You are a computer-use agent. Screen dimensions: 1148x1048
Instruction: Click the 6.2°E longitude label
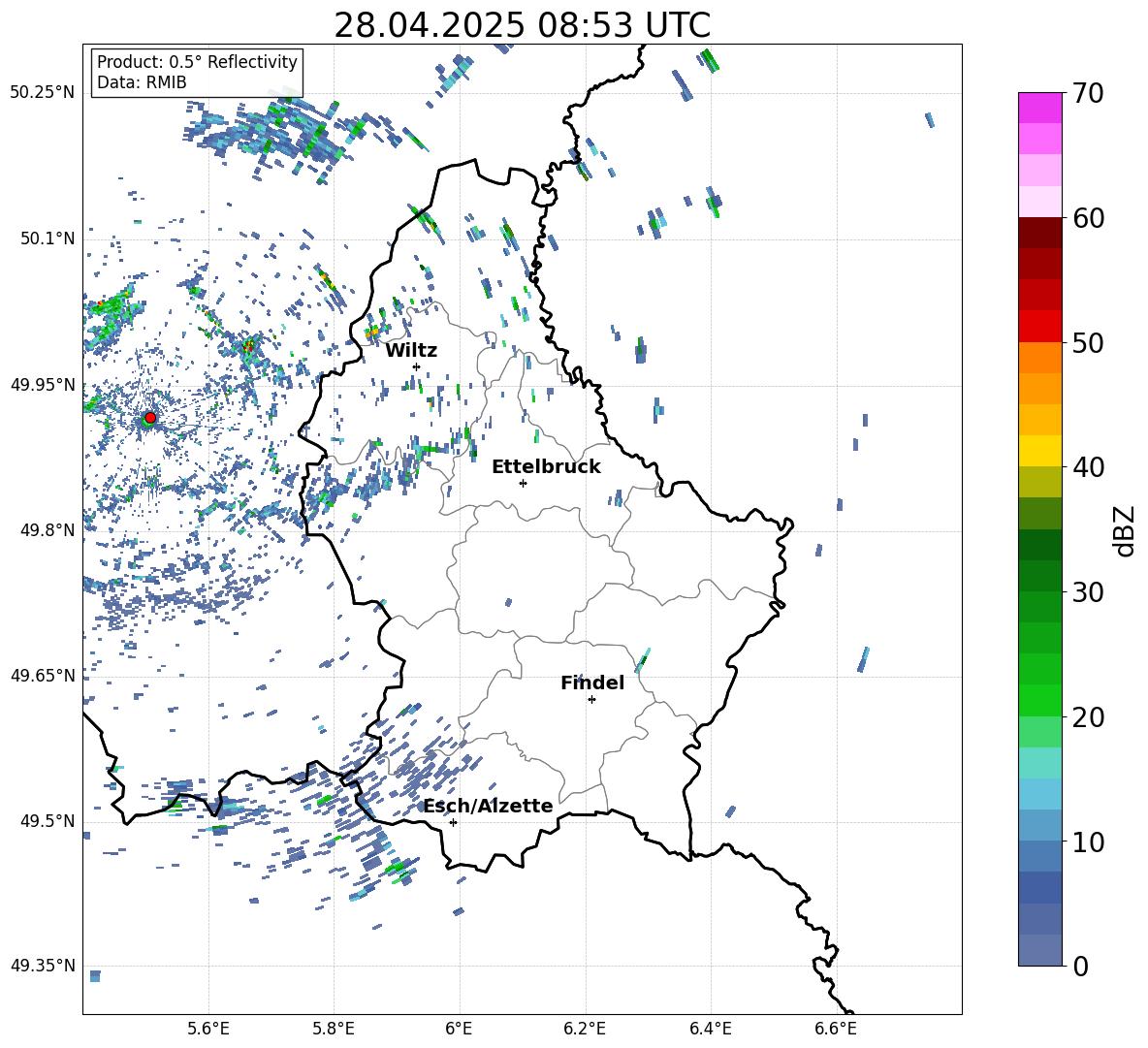coord(585,1029)
